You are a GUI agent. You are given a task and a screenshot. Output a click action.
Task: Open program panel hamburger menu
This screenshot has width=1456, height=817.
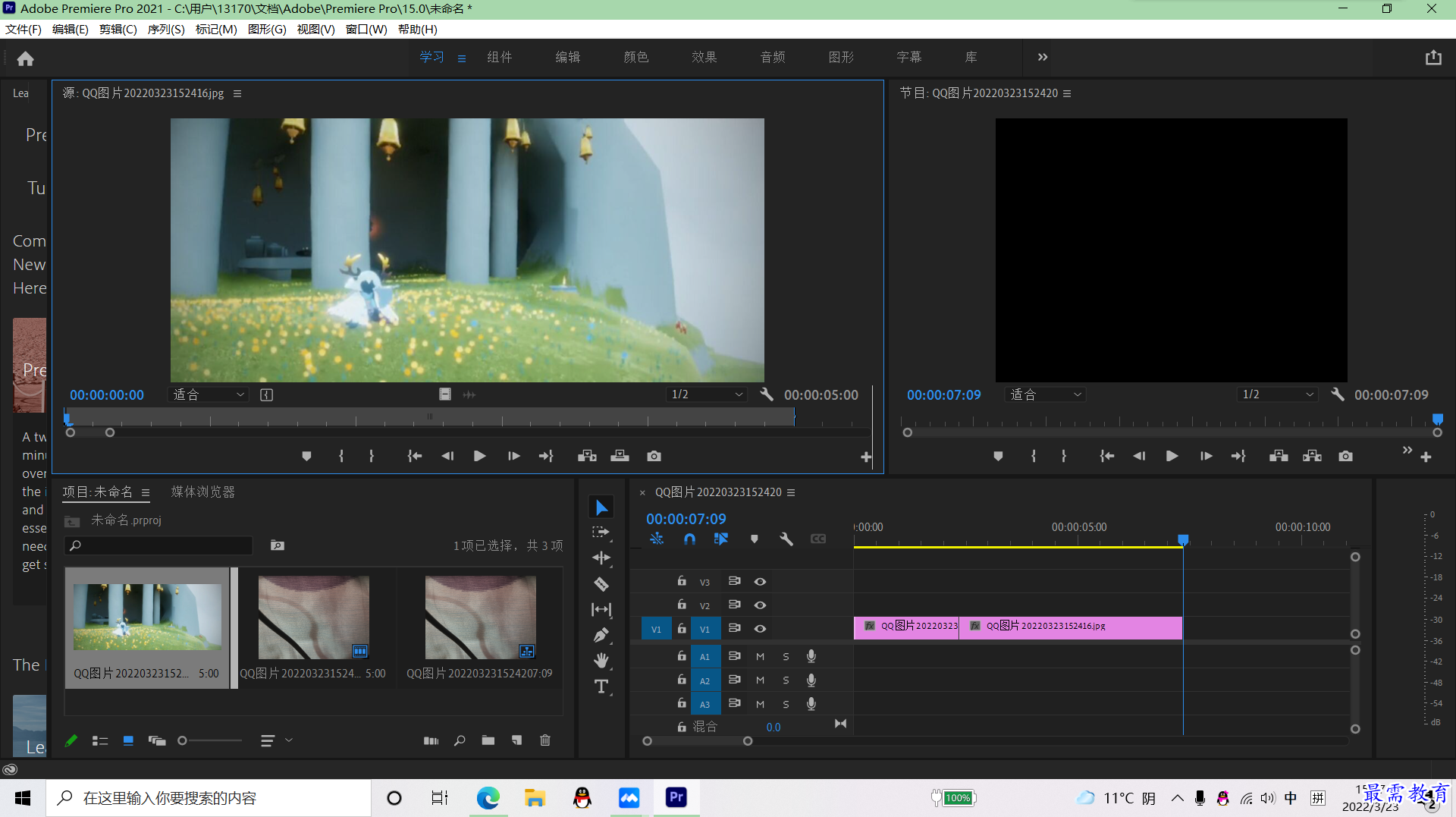pos(1067,93)
